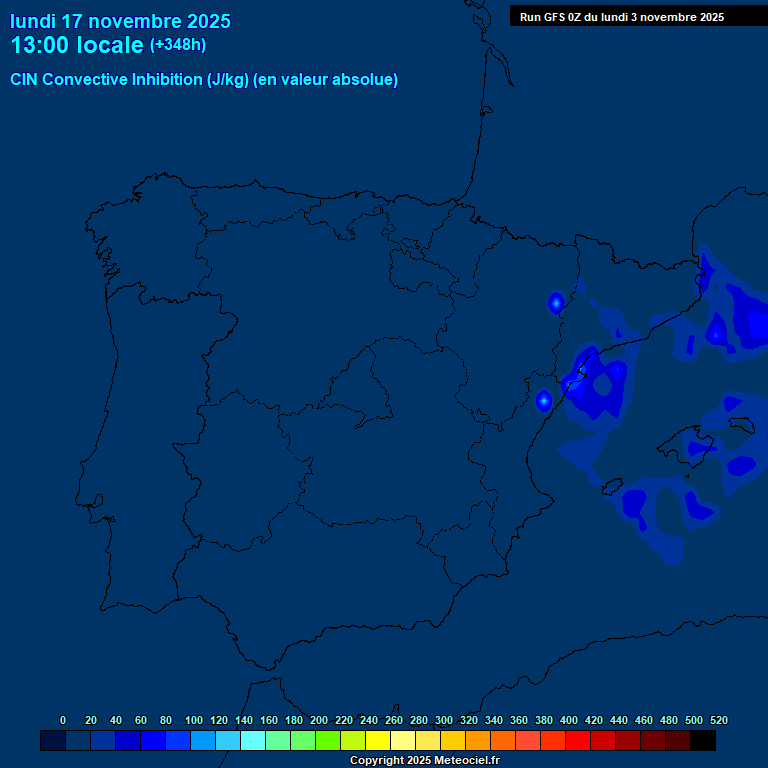Click the 13:00 locale time label
The height and width of the screenshot is (768, 768).
click(x=77, y=45)
